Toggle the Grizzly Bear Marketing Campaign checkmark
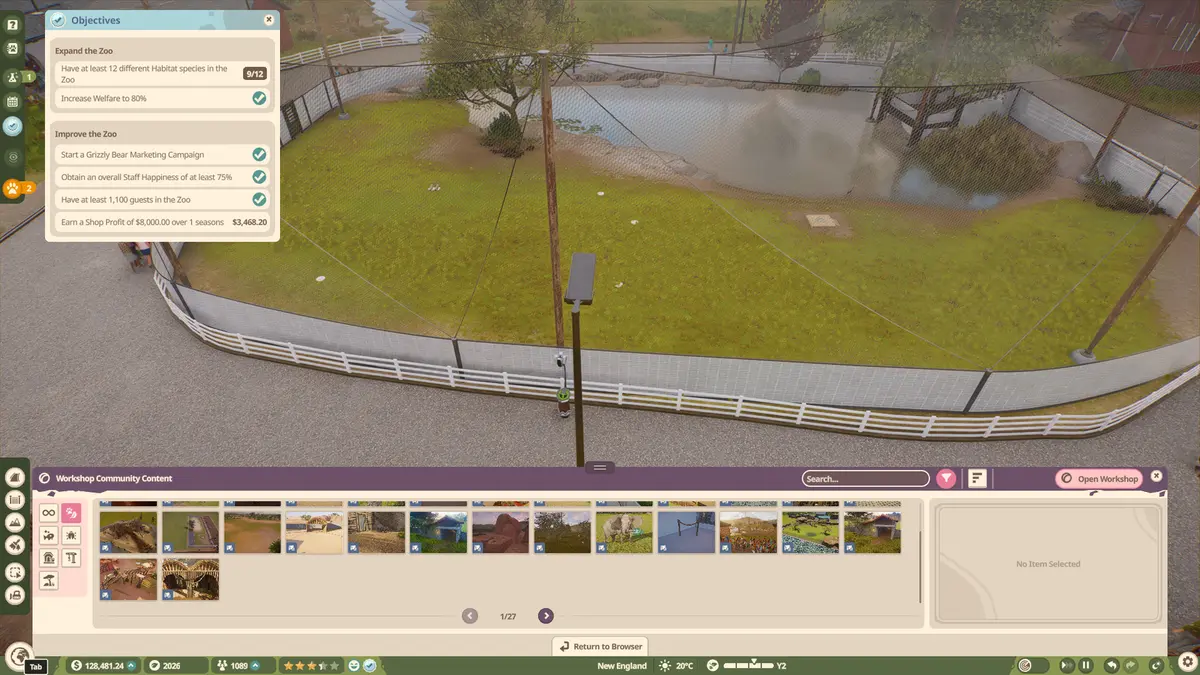 pyautogui.click(x=259, y=154)
